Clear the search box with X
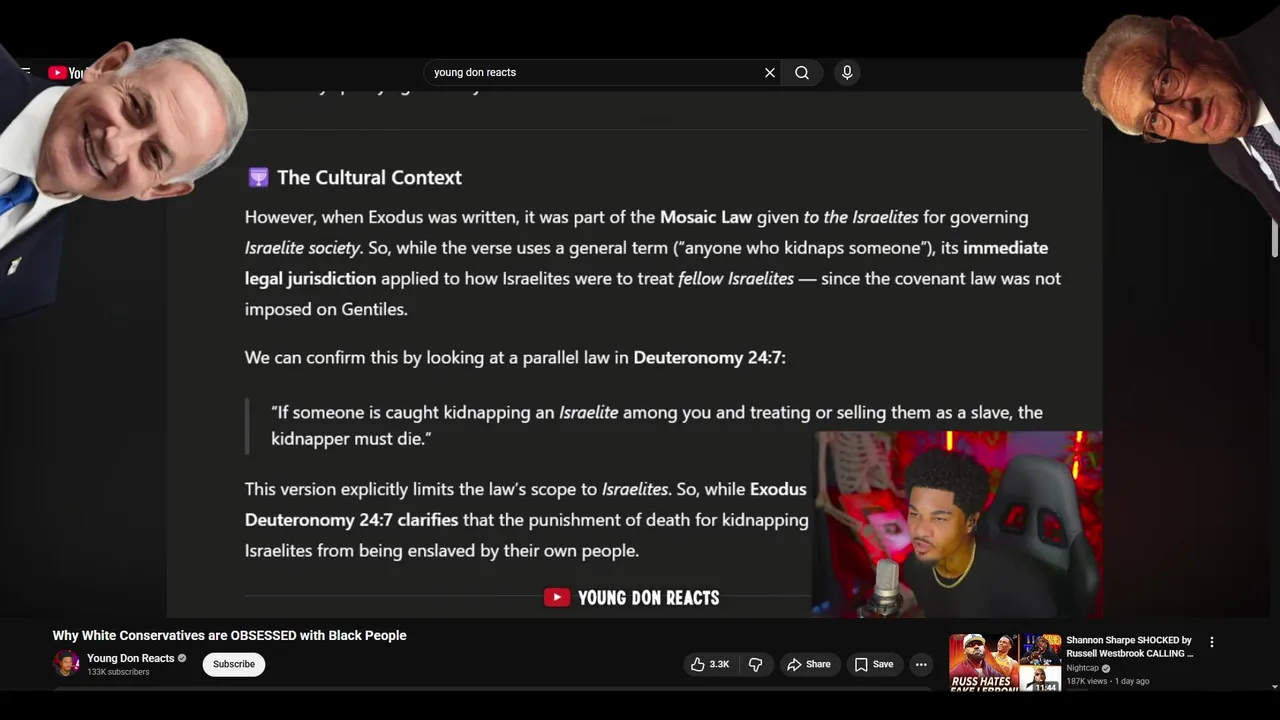Image resolution: width=1280 pixels, height=720 pixels. [x=770, y=72]
